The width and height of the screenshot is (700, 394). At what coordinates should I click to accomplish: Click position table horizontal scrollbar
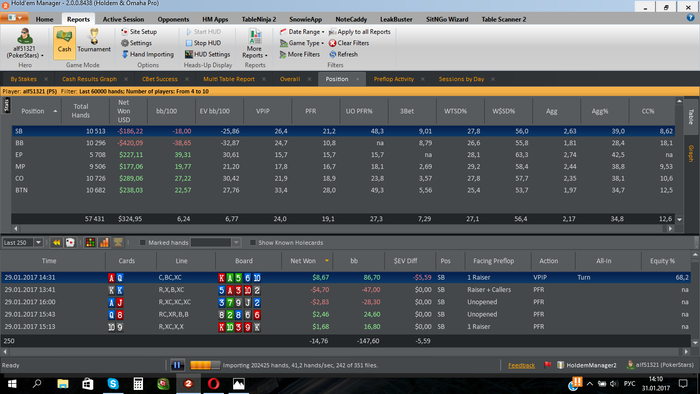[343, 228]
